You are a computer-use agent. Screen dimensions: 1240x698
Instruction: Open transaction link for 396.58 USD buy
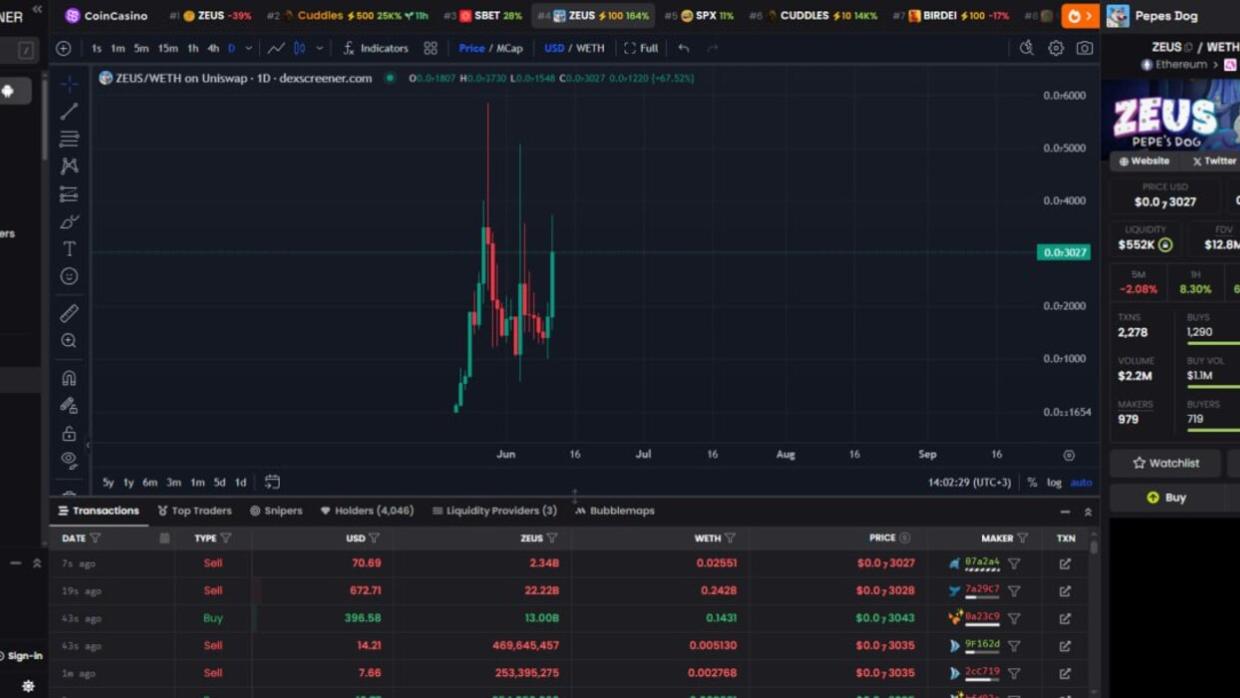coord(1065,619)
